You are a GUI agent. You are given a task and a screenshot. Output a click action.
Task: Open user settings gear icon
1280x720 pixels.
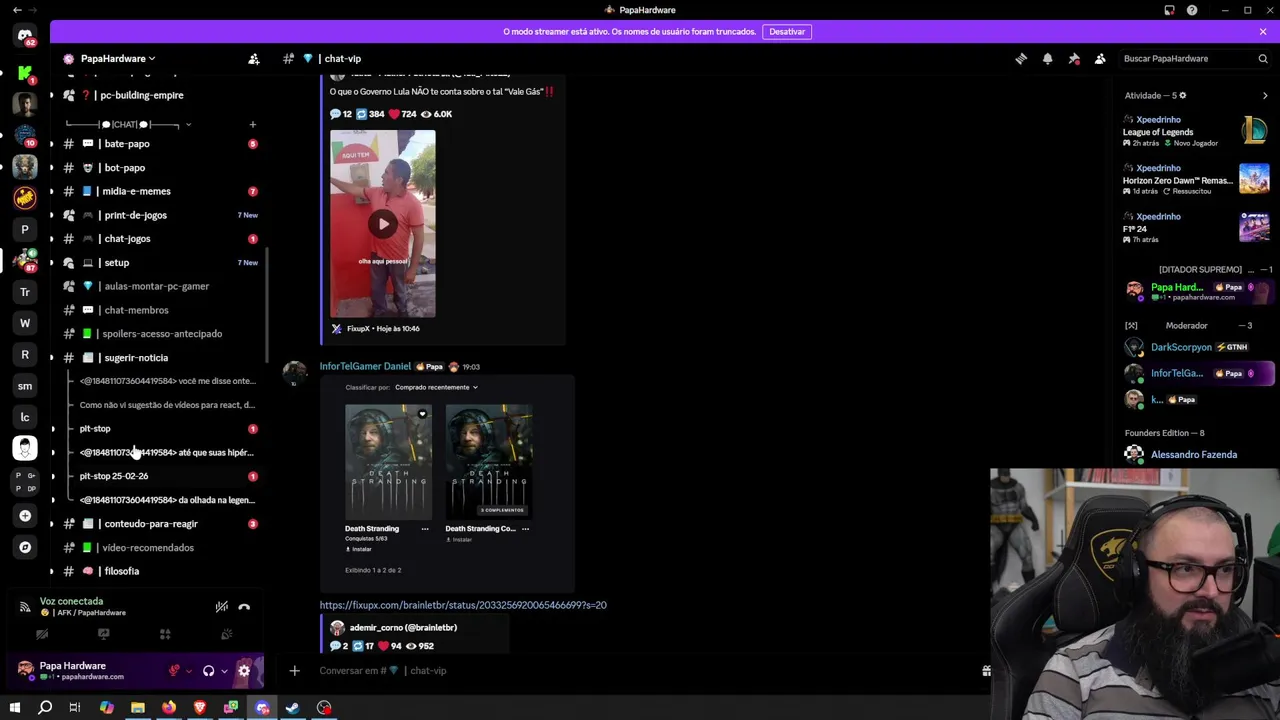coord(244,671)
